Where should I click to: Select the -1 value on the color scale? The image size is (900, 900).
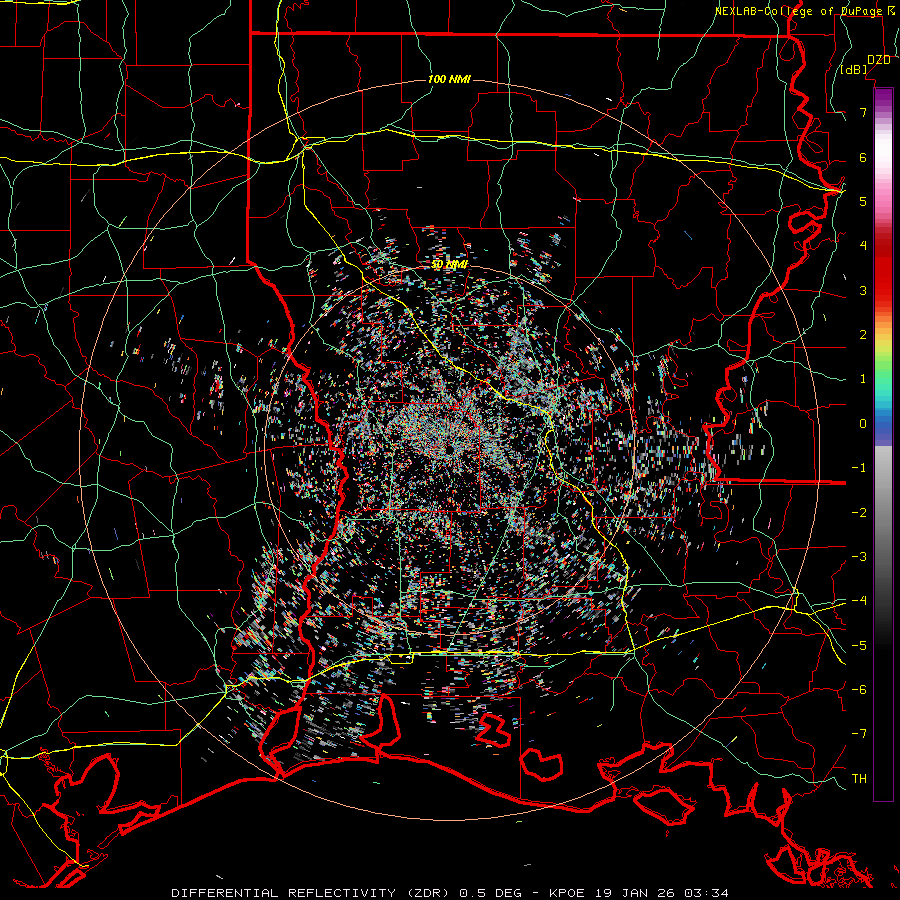point(859,468)
